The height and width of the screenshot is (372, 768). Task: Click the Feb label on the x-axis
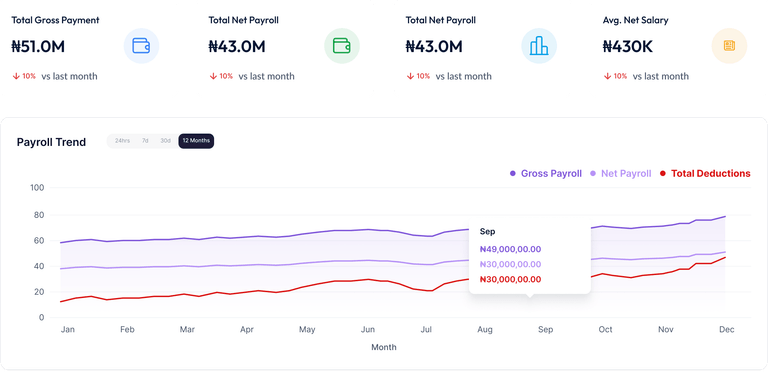[x=127, y=329]
